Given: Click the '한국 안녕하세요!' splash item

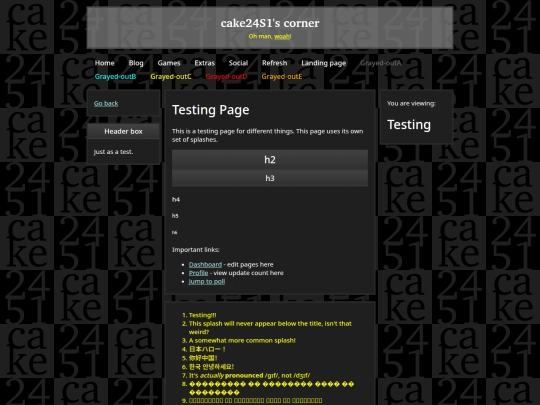Looking at the screenshot, I should (211, 367).
